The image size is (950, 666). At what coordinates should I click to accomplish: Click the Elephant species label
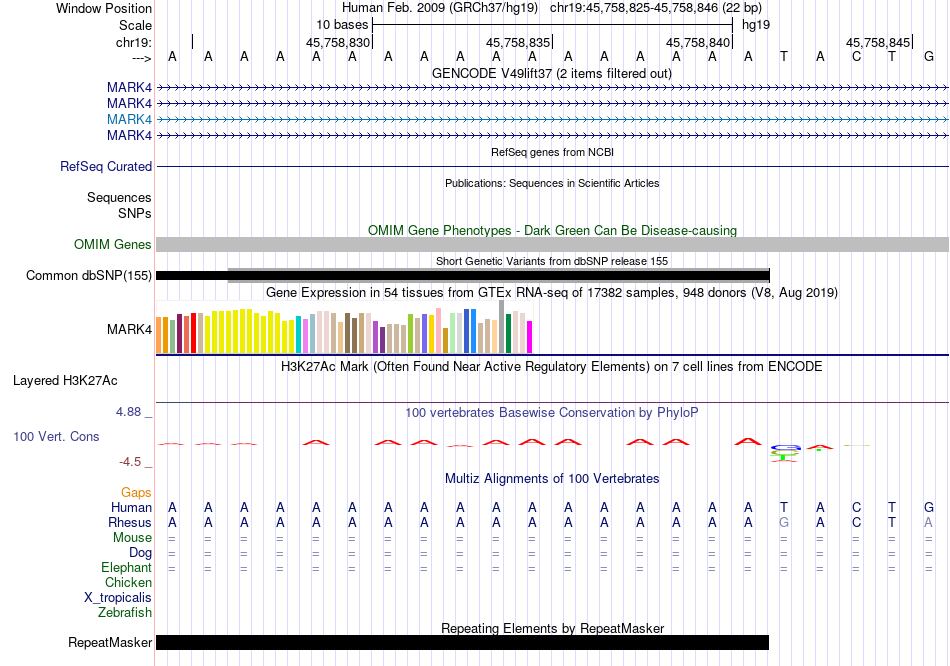pos(126,568)
